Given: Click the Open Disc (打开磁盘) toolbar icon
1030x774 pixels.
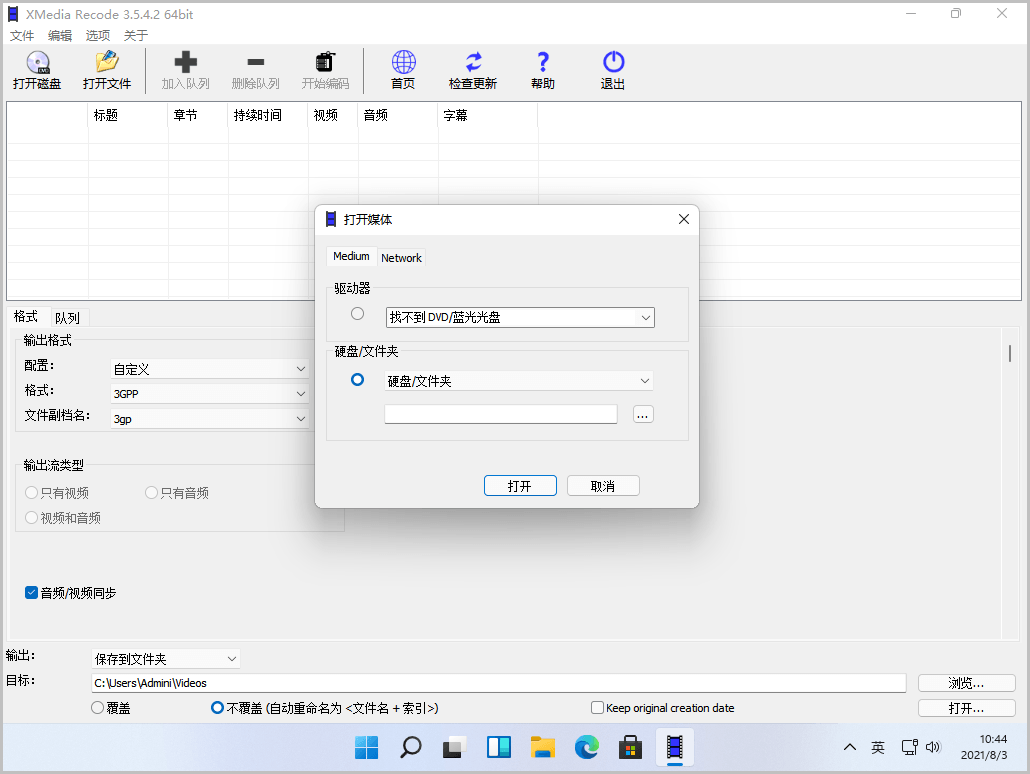Looking at the screenshot, I should pos(37,62).
